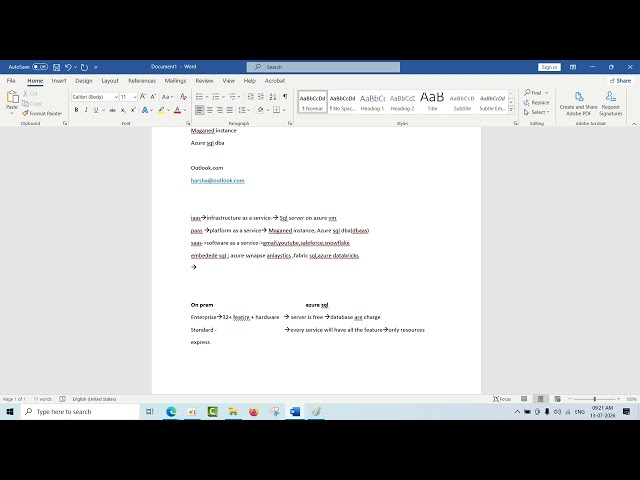The image size is (640, 480).
Task: Open line and paragraph spacing dropdown
Action: coord(244,110)
